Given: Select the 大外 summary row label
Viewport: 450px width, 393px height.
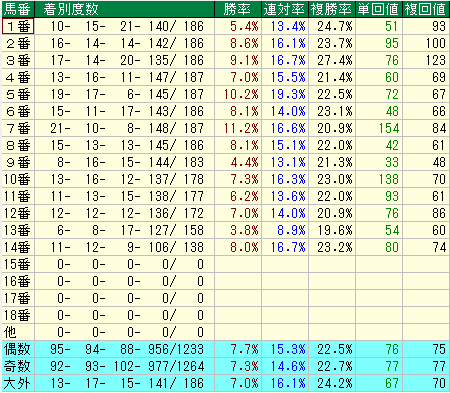Looking at the screenshot, I should 18,383.
